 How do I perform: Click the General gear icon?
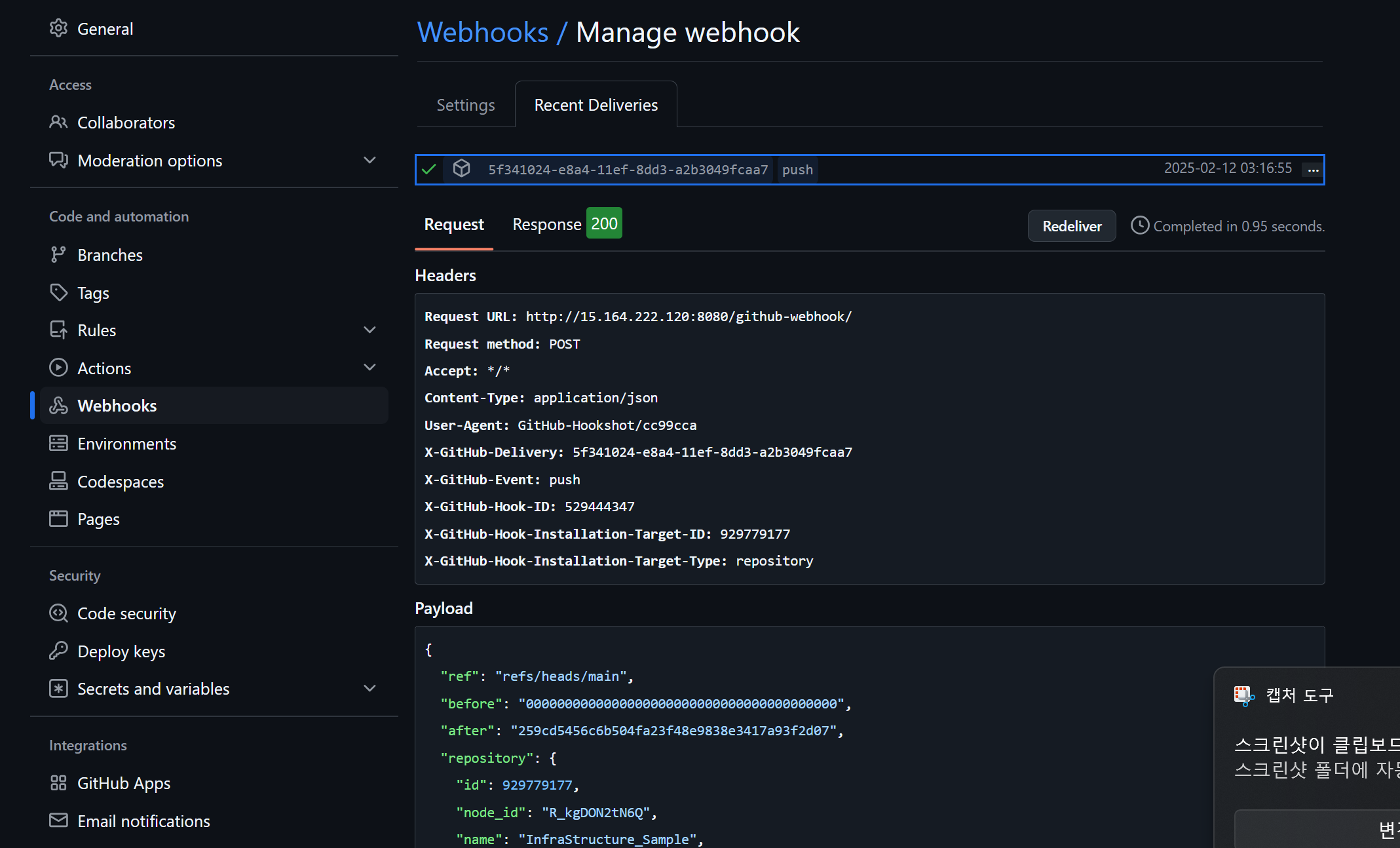coord(58,28)
